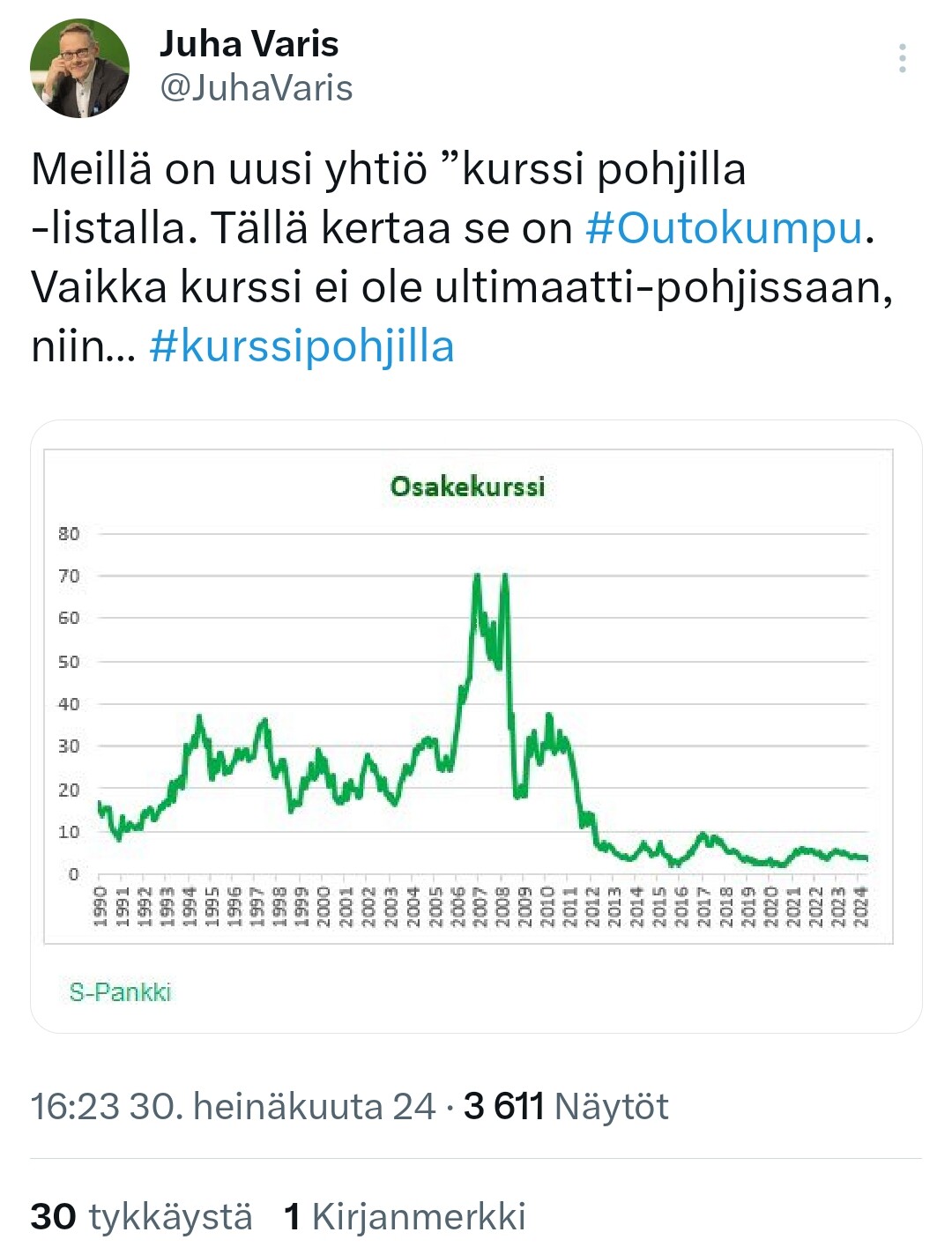
Task: Click the 2007 peak on the chart
Action: (477, 577)
